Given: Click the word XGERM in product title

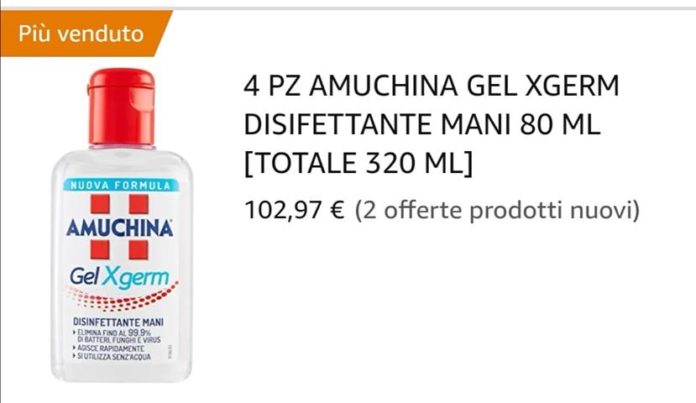Looking at the screenshot, I should click(572, 86).
